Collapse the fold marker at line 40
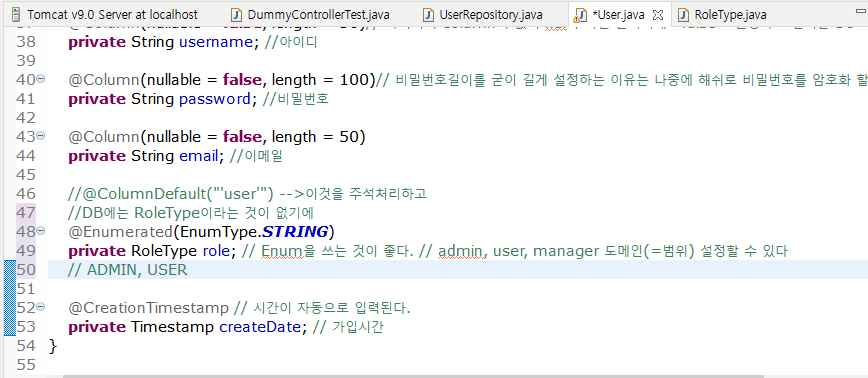The width and height of the screenshot is (868, 378). 40,80
